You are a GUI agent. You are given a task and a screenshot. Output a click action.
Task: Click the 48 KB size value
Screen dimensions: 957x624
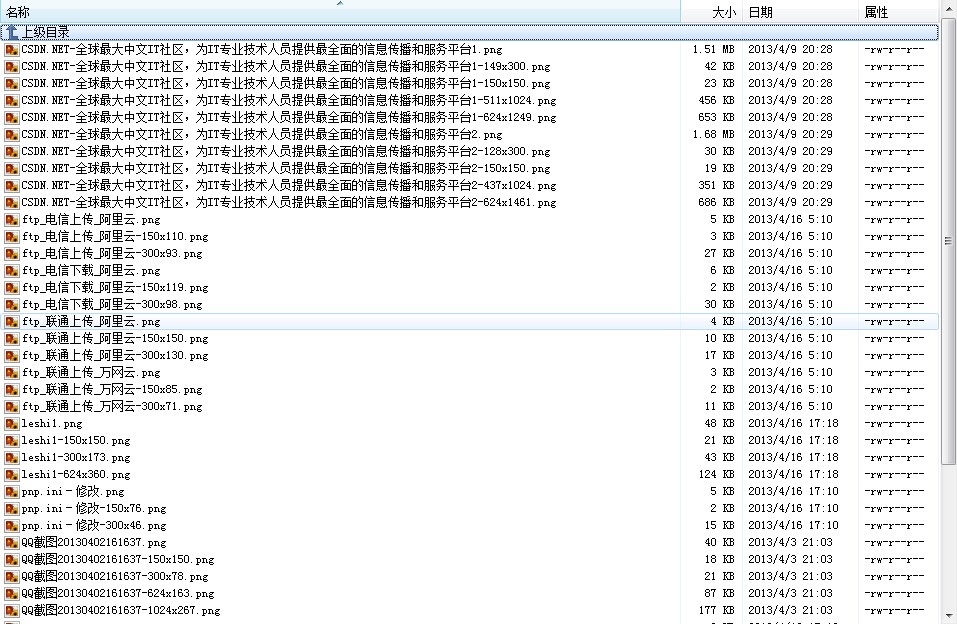[719, 424]
